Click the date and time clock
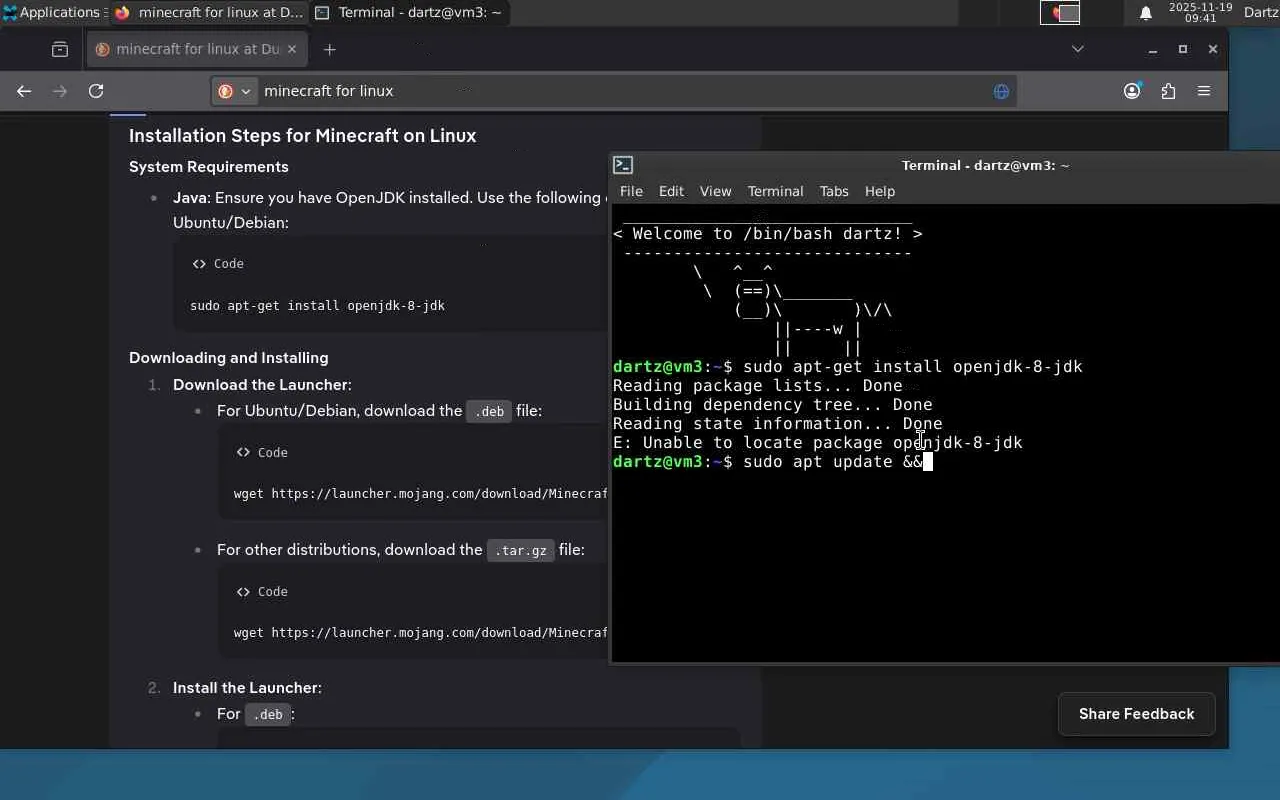 pyautogui.click(x=1200, y=13)
